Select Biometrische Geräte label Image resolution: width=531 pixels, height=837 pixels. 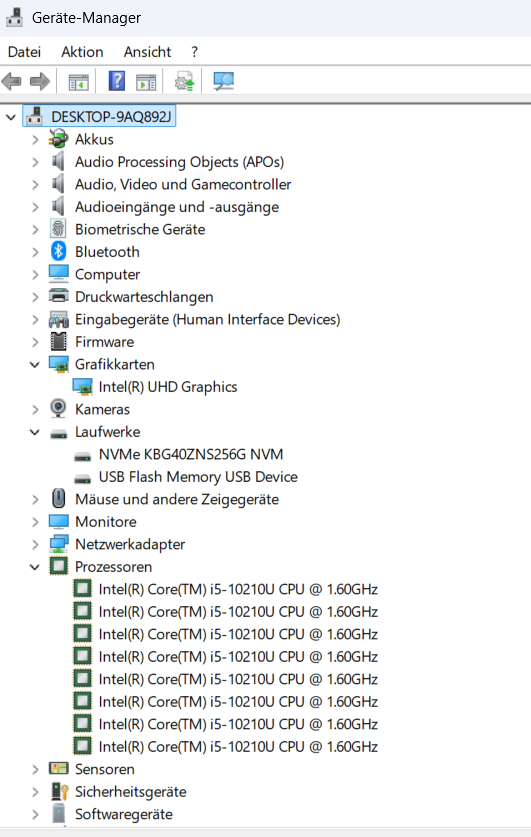point(140,229)
